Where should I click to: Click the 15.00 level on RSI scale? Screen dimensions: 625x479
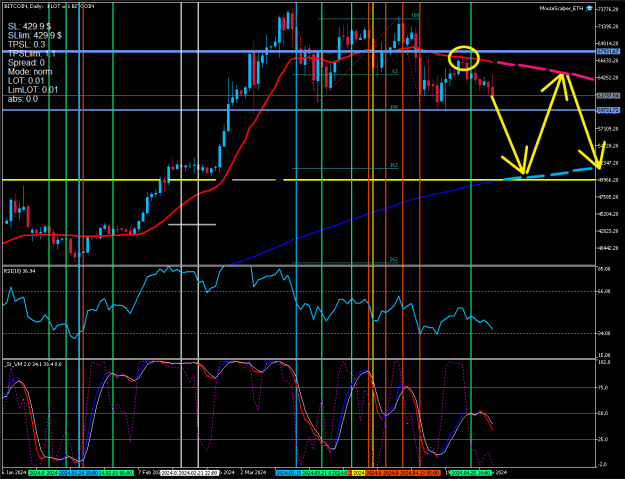click(605, 355)
